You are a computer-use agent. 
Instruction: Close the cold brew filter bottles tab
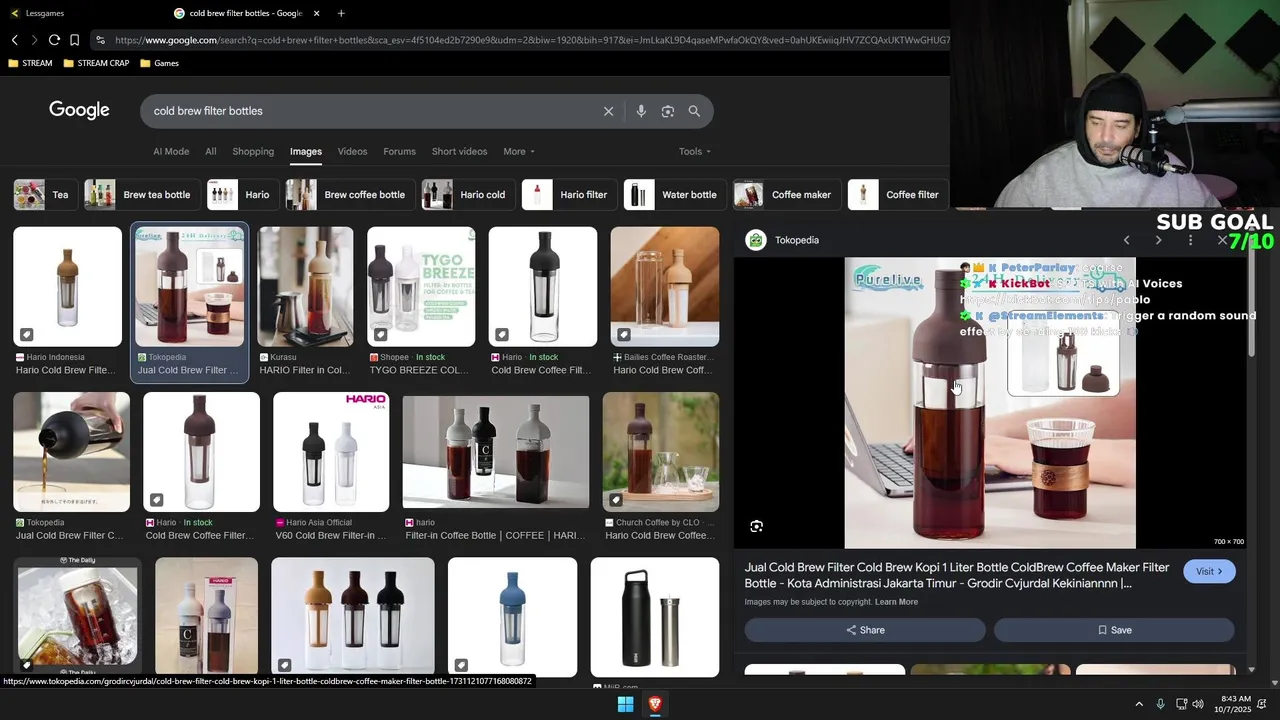click(x=317, y=13)
